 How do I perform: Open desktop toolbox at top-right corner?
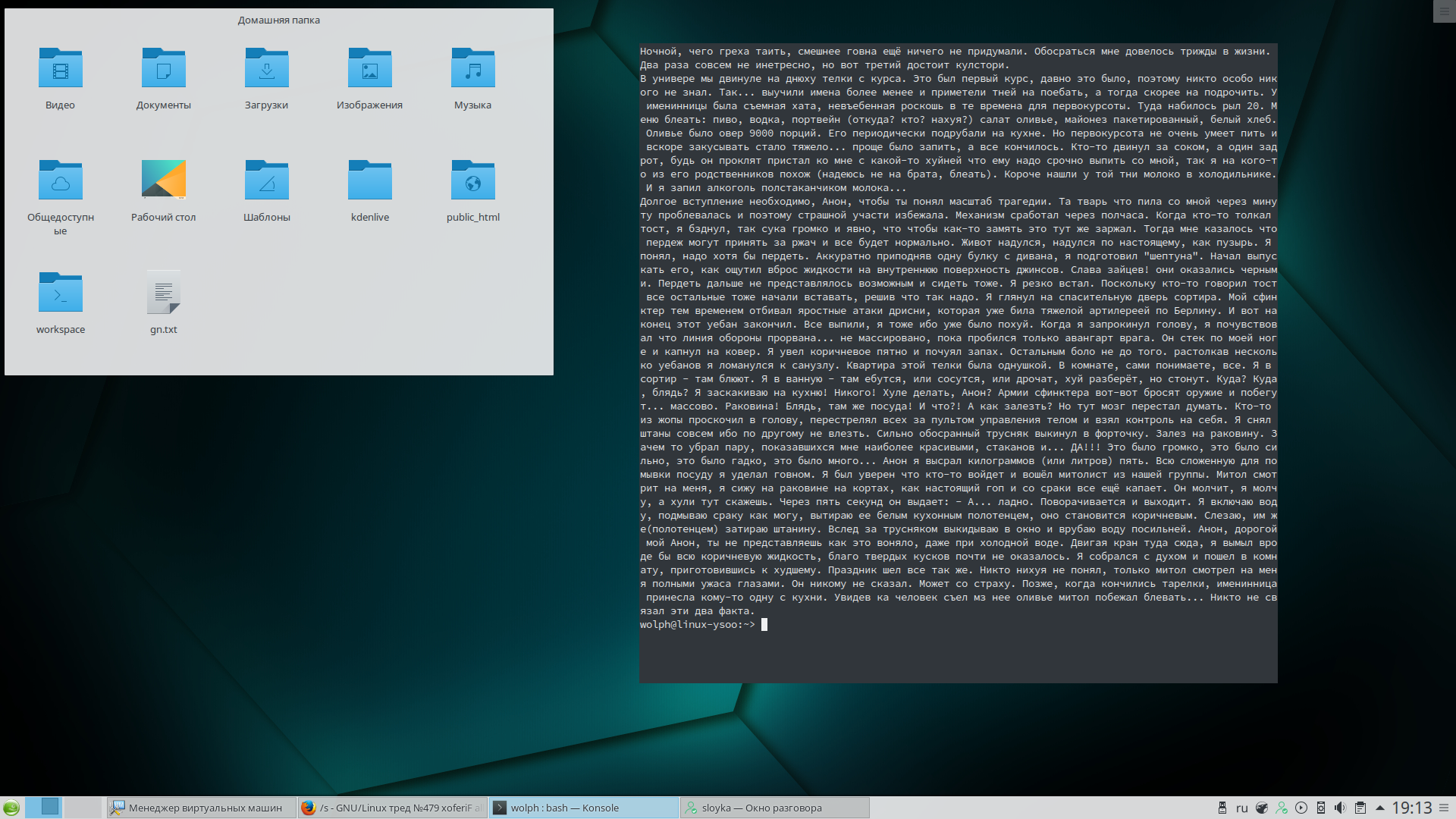1444,11
